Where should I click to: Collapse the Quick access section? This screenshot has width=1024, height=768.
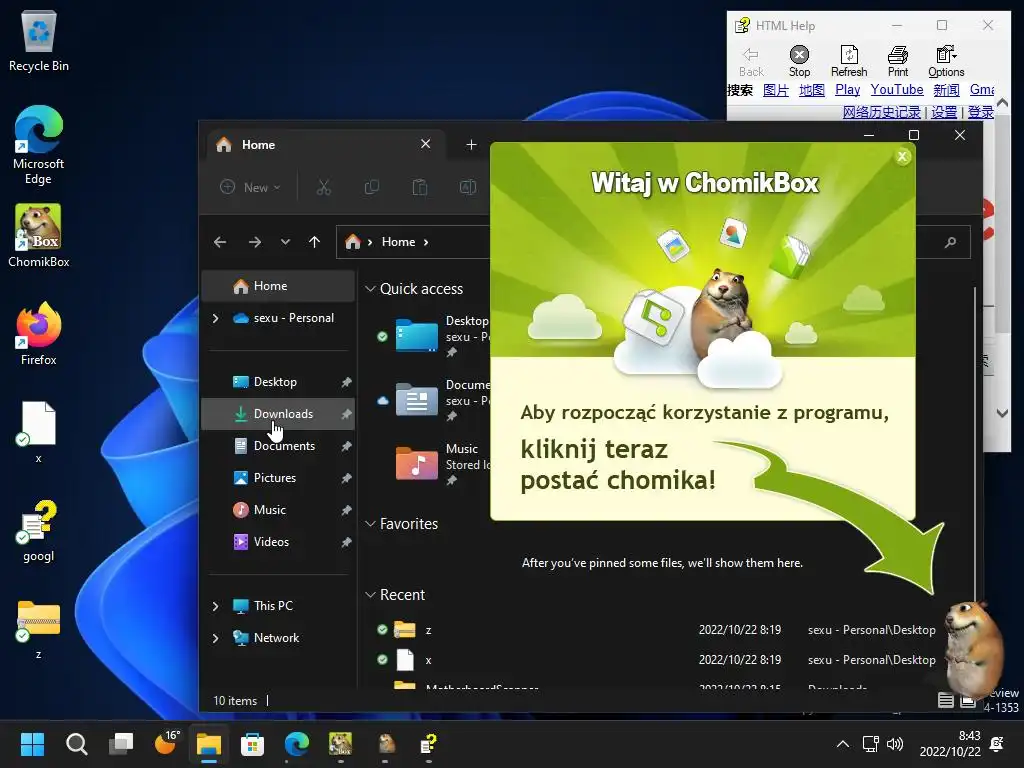click(x=370, y=289)
